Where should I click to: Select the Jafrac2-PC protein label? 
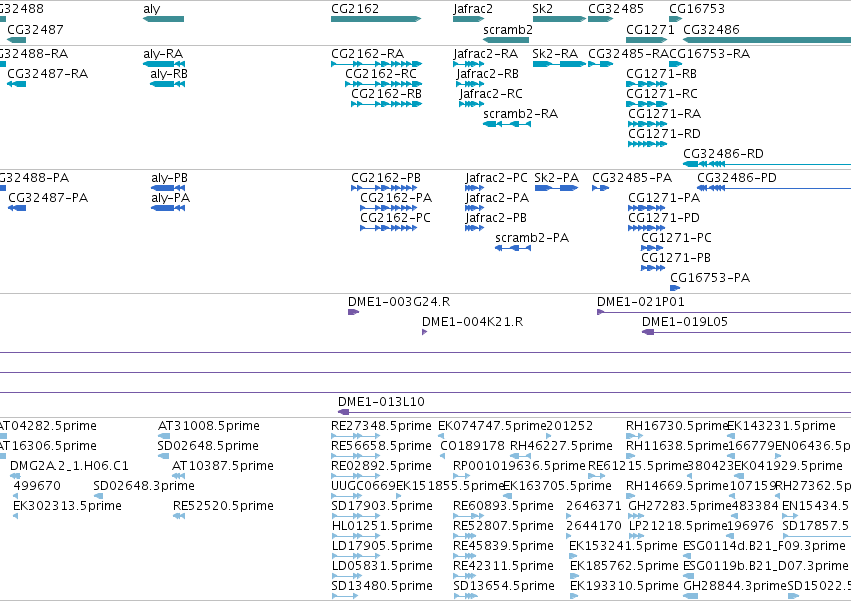click(496, 178)
